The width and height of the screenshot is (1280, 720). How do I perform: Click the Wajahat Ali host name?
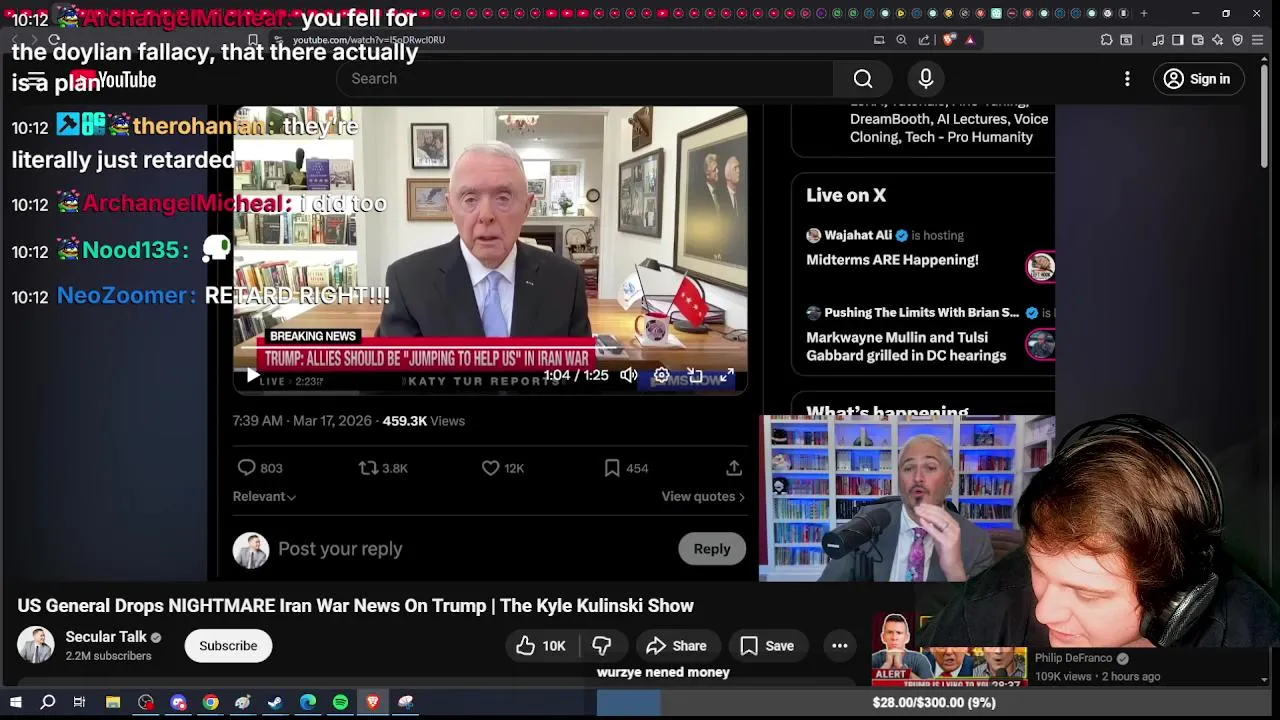(x=858, y=235)
